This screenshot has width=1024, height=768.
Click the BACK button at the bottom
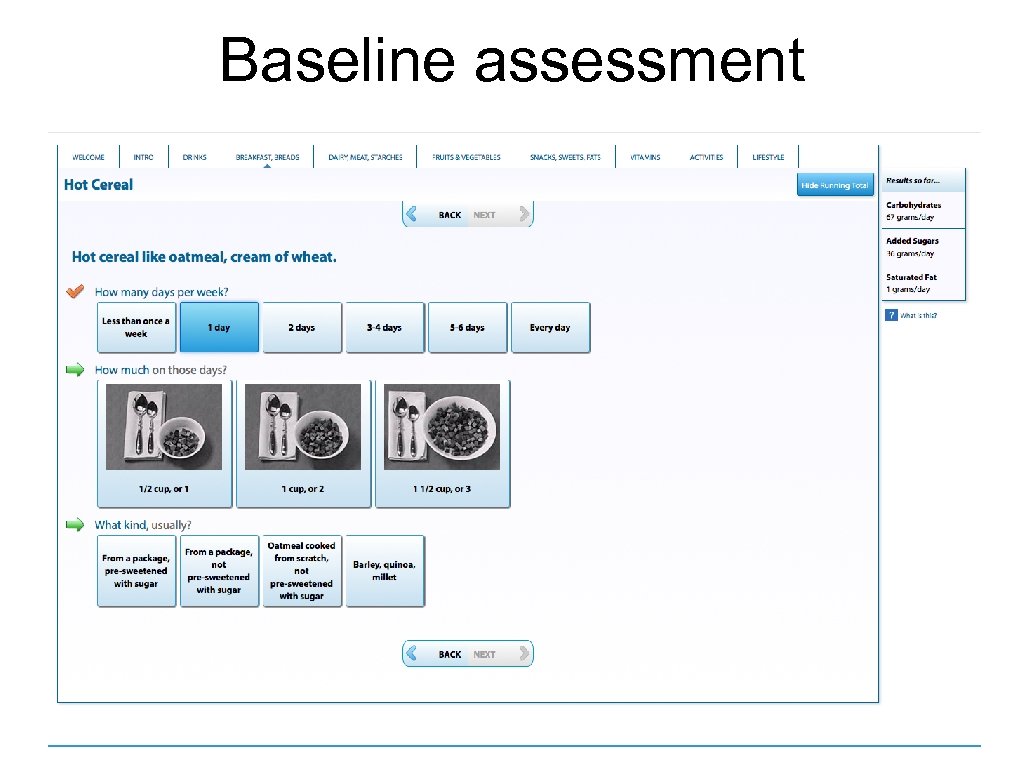pyautogui.click(x=449, y=653)
